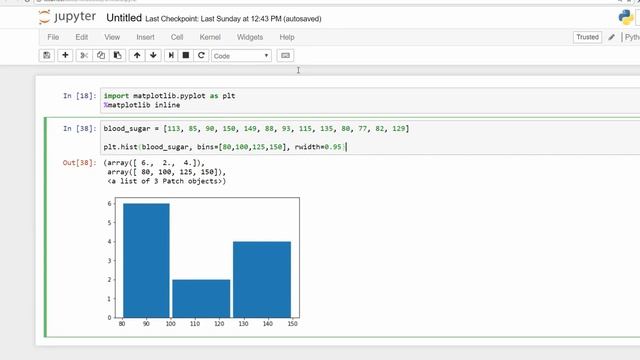Click the In [18] prompt label

(80, 96)
